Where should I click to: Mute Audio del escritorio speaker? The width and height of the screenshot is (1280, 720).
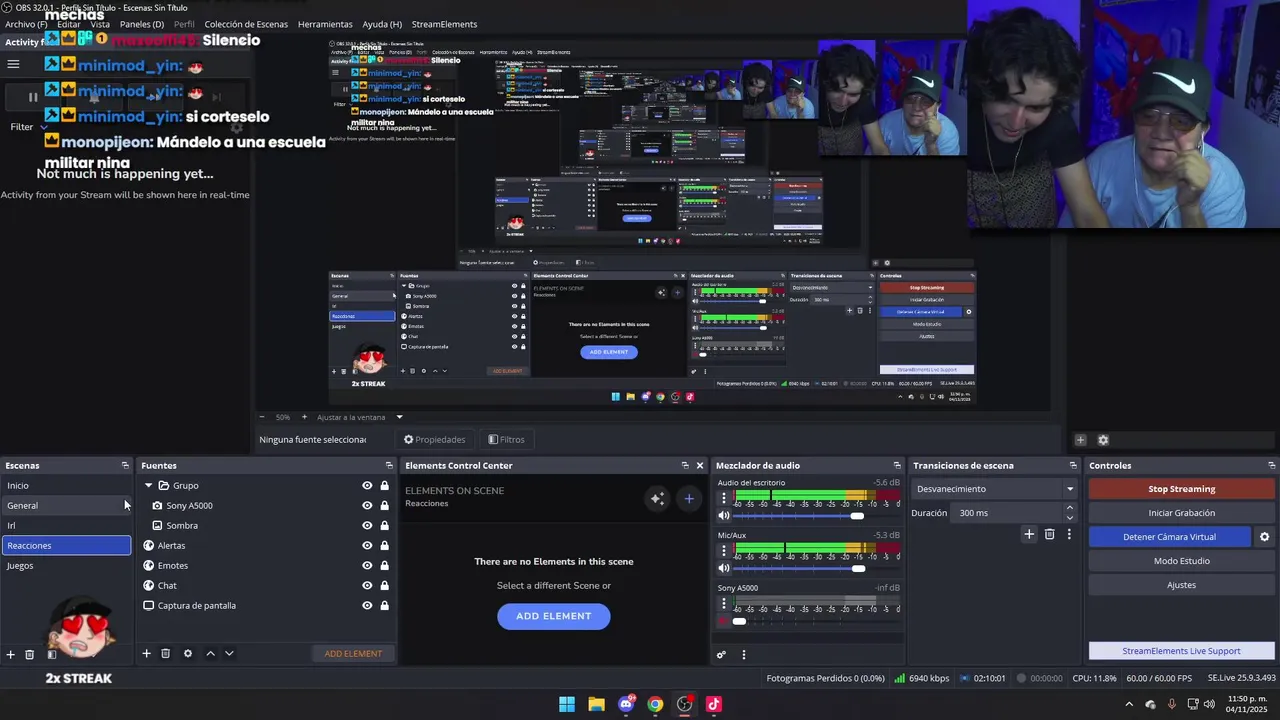724,516
